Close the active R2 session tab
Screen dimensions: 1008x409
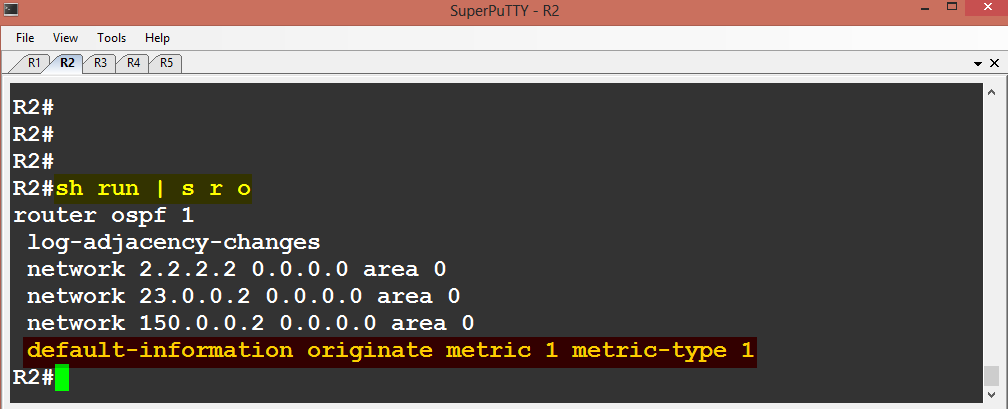[994, 63]
